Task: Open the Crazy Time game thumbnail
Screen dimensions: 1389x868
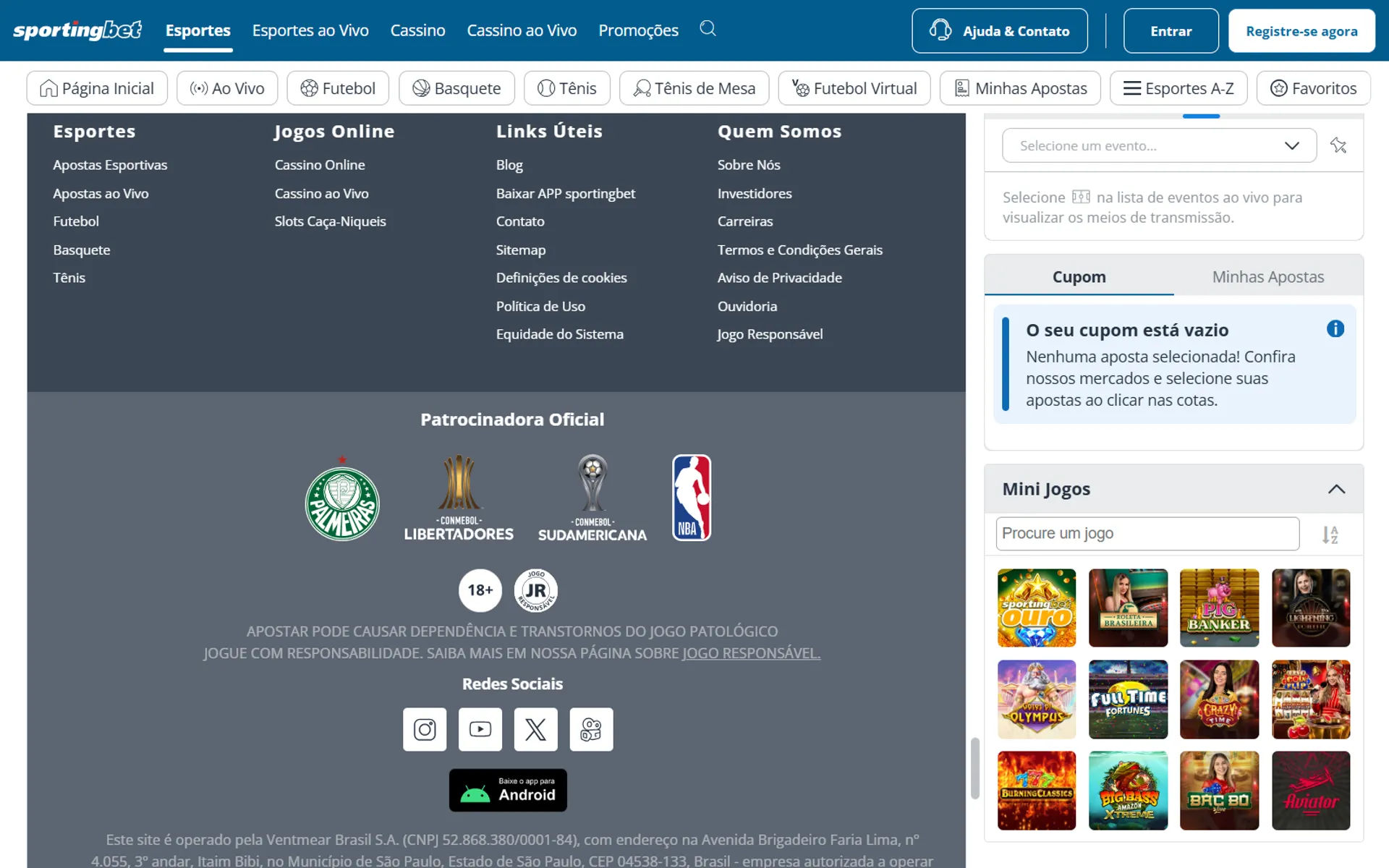Action: pos(1219,699)
